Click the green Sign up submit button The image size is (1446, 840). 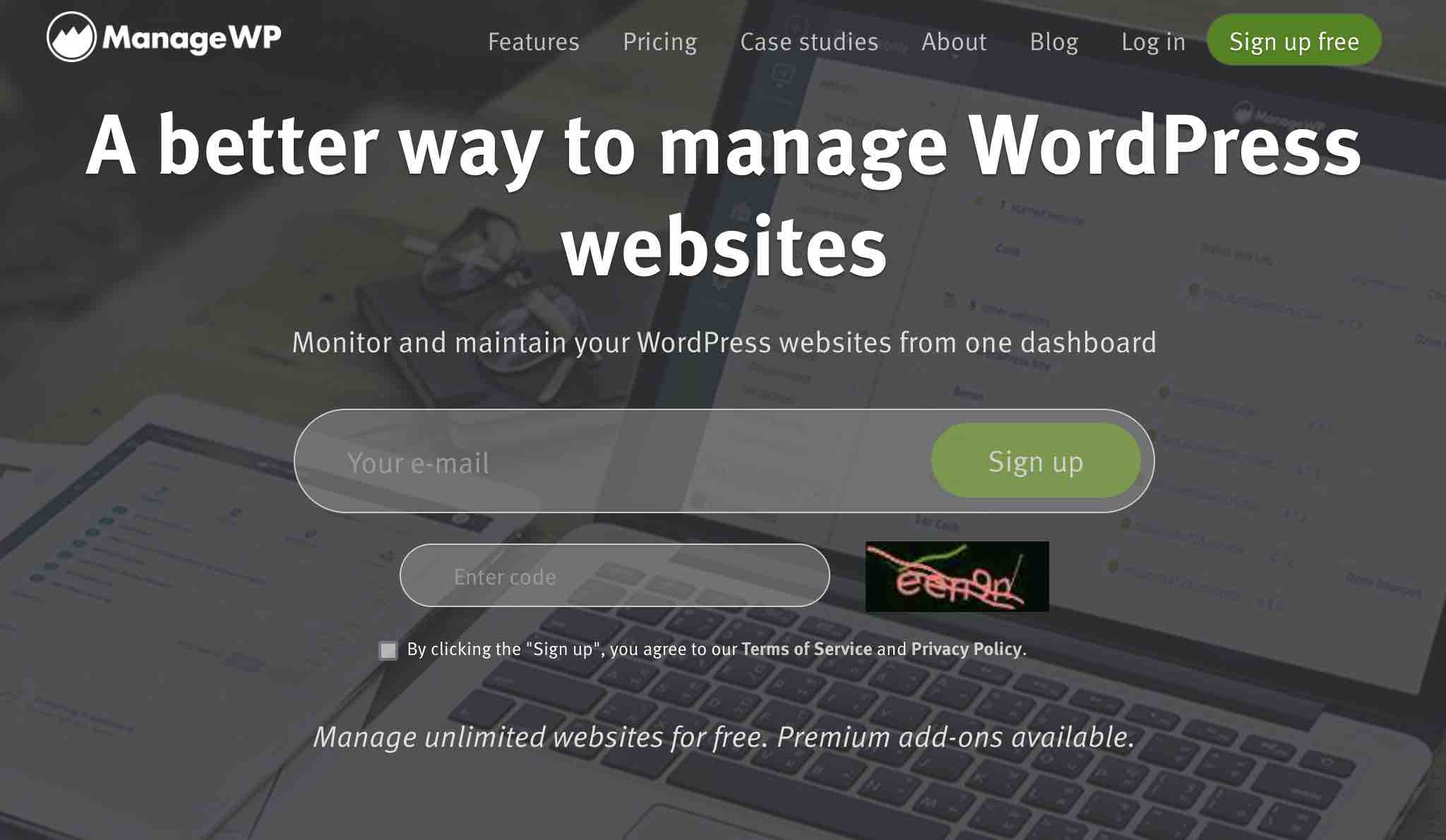point(1035,460)
